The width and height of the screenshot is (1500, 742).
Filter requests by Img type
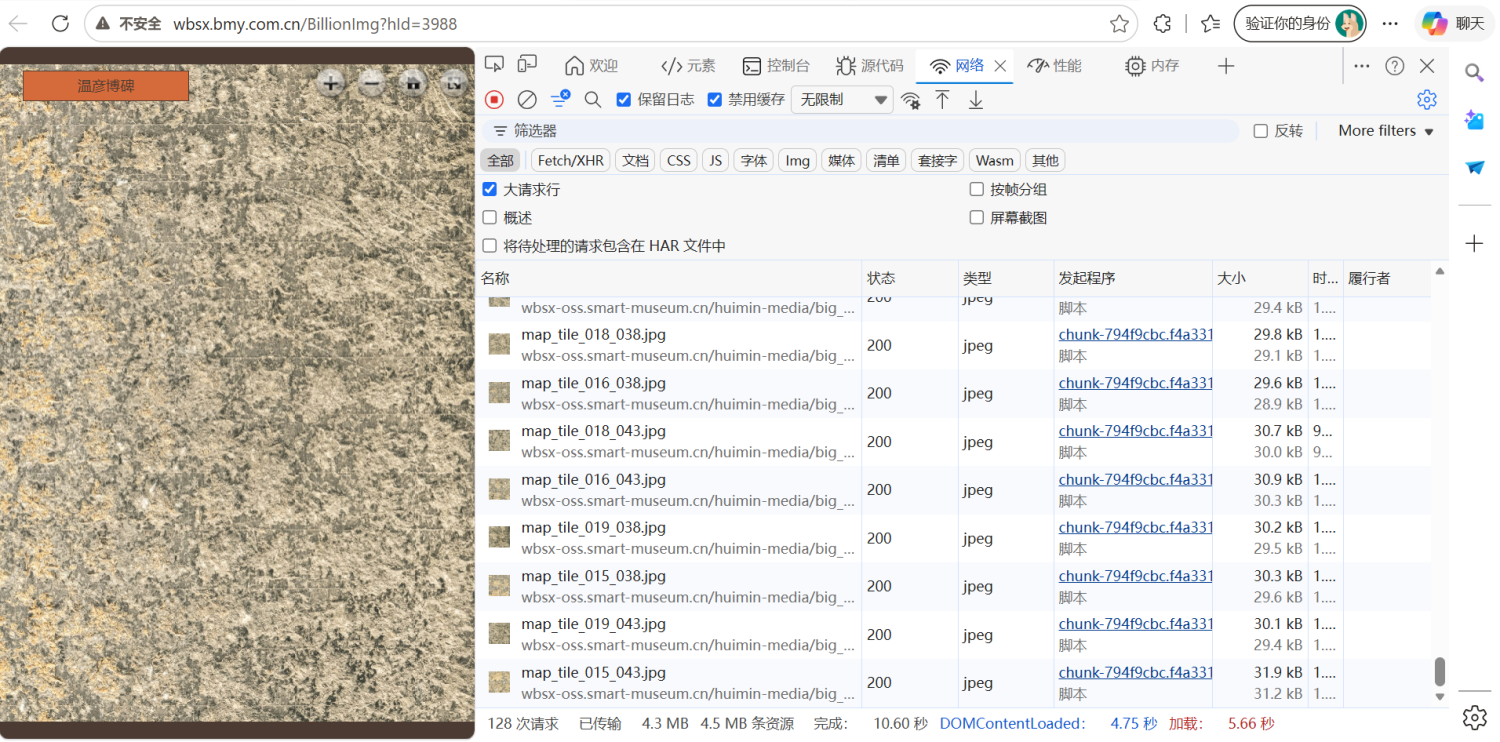pos(797,160)
